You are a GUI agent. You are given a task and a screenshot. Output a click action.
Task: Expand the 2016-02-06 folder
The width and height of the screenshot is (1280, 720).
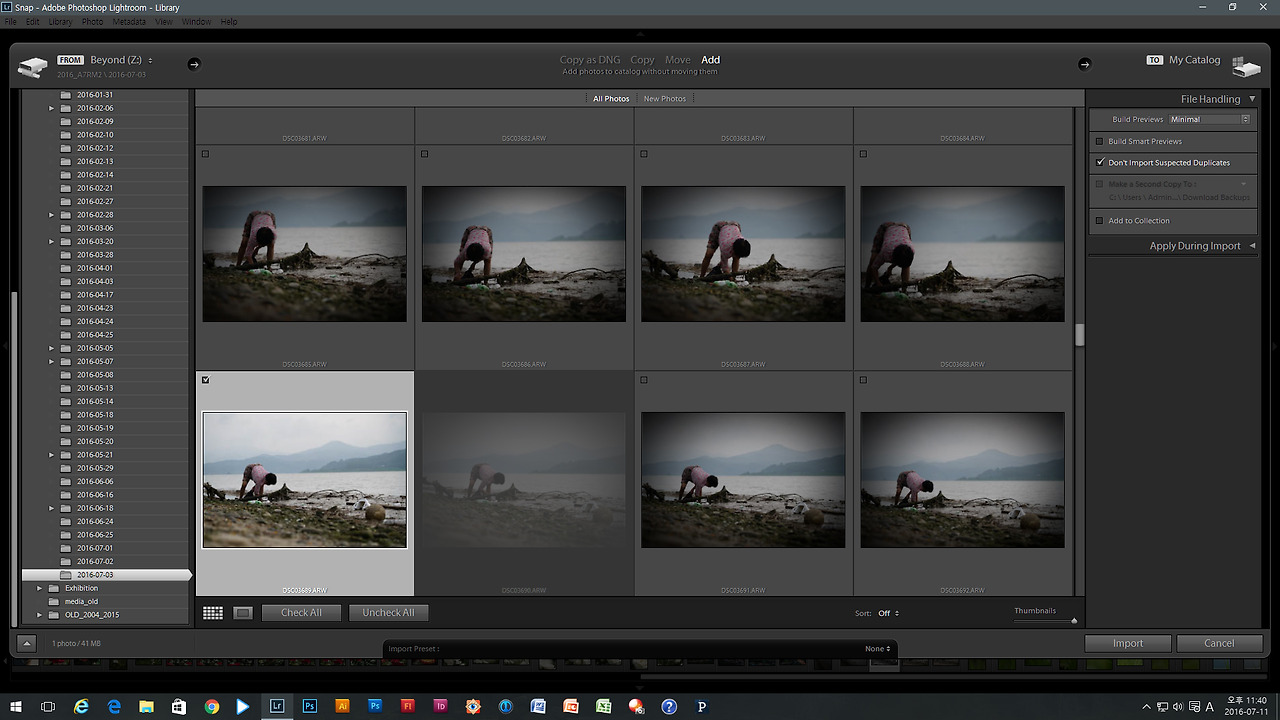click(51, 108)
